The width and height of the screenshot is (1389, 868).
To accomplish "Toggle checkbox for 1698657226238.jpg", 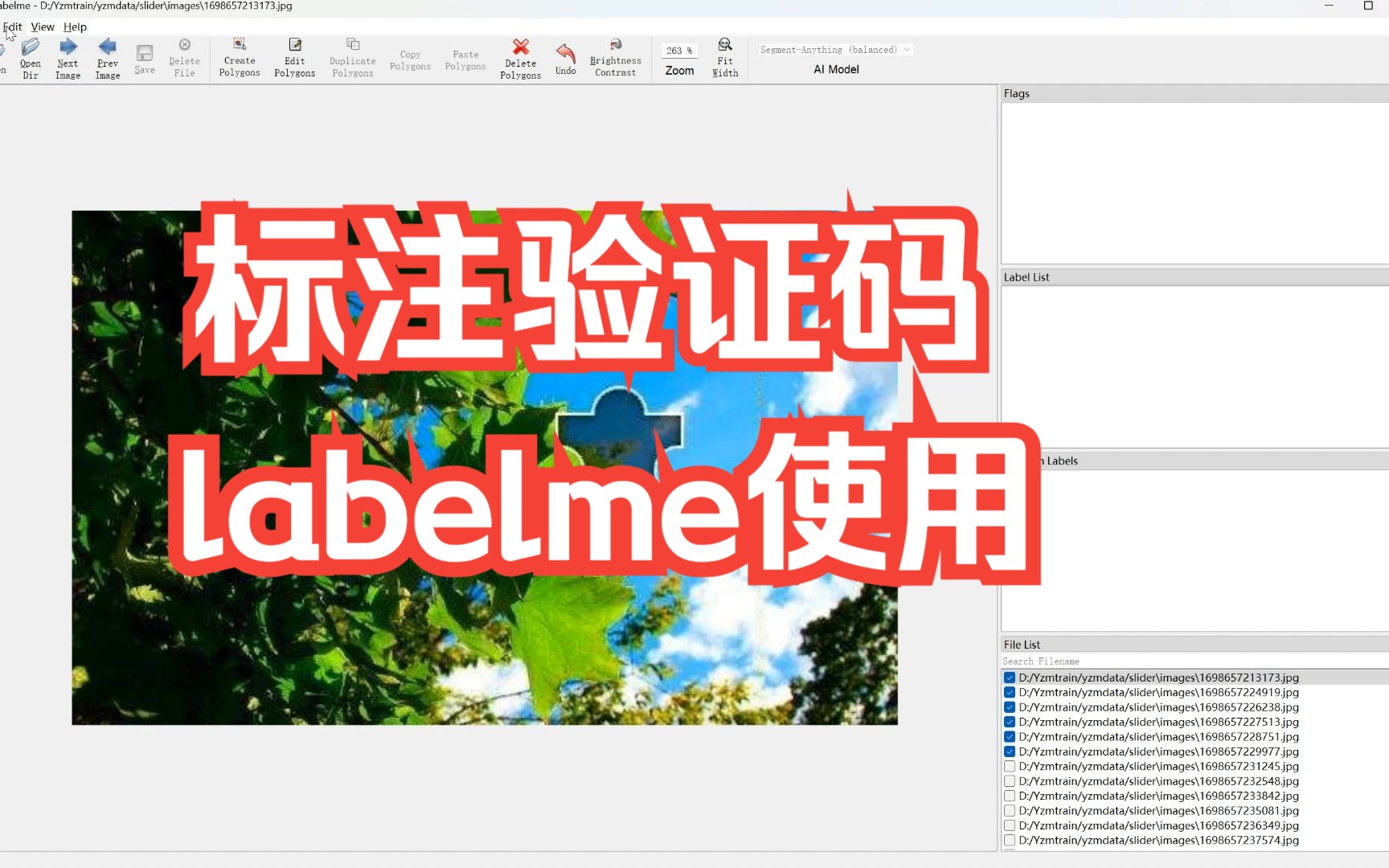I will click(1010, 707).
